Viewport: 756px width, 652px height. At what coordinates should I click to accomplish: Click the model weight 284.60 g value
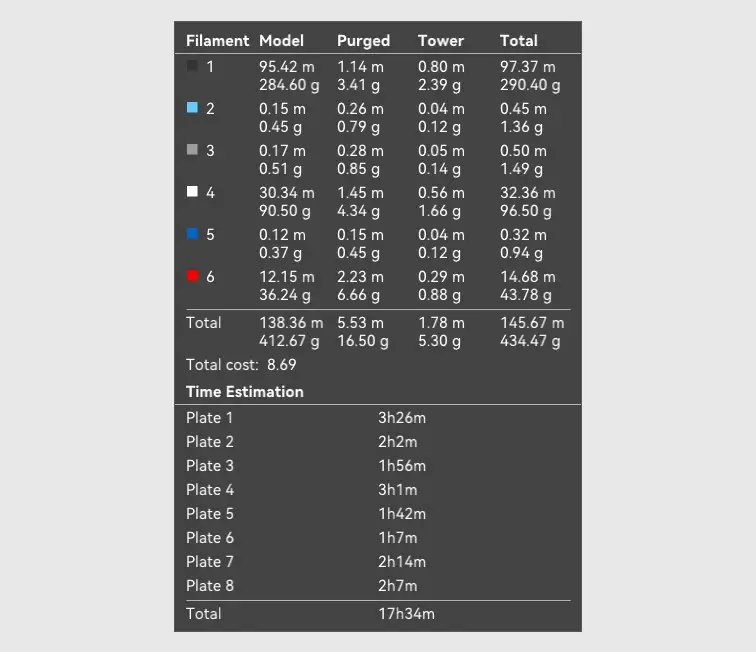(x=289, y=85)
